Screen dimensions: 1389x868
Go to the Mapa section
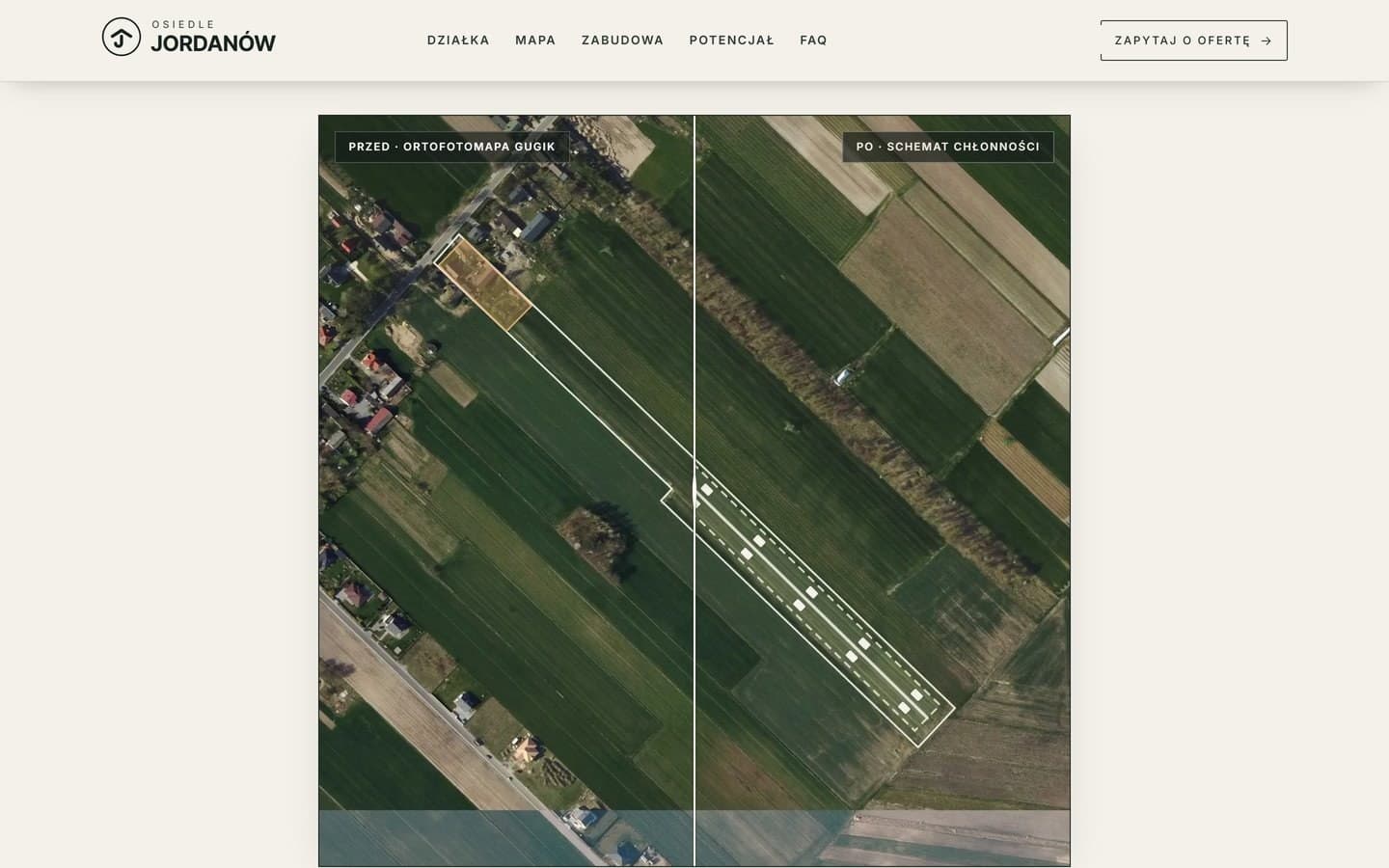coord(535,41)
